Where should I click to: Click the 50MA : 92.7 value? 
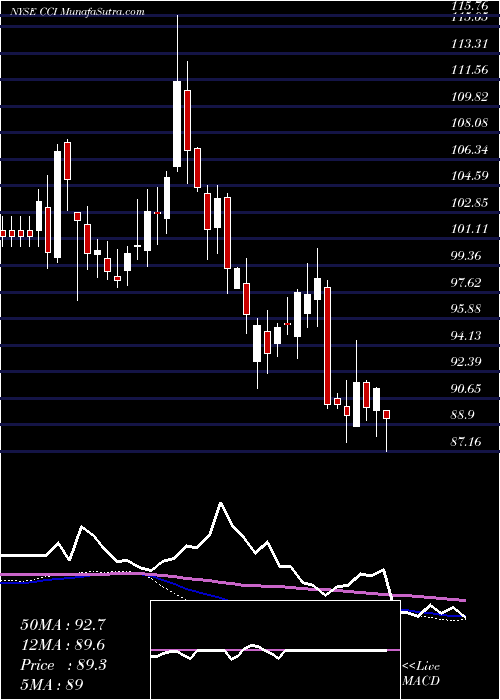tap(63, 625)
